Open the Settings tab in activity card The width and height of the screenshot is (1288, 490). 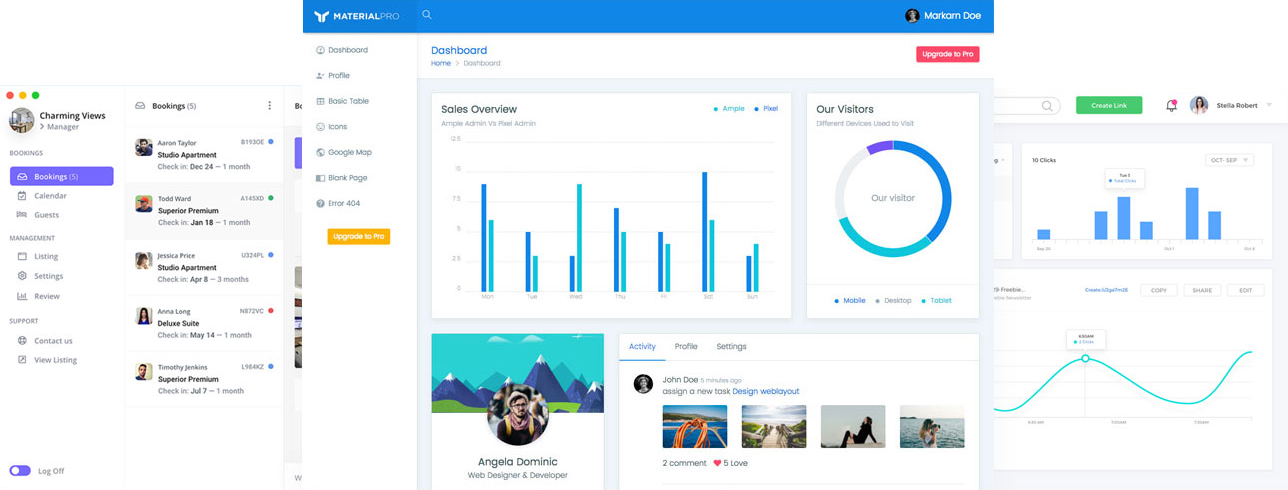pos(731,347)
